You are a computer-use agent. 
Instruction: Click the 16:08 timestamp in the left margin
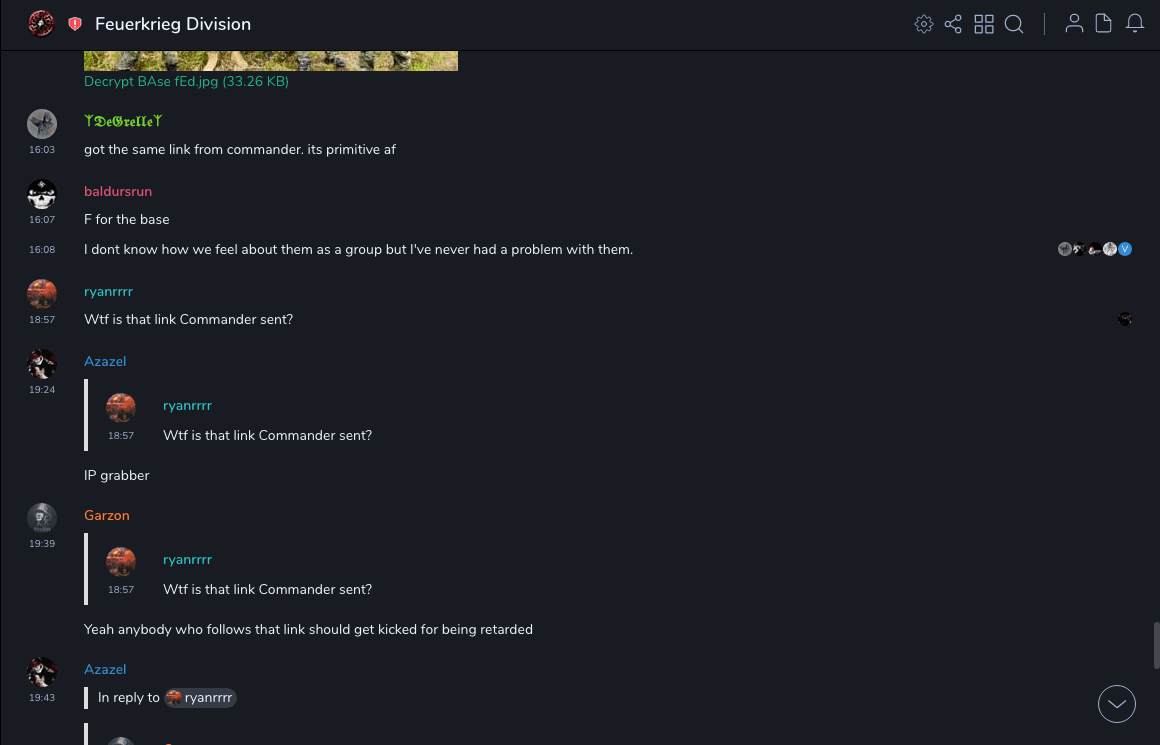[42, 249]
